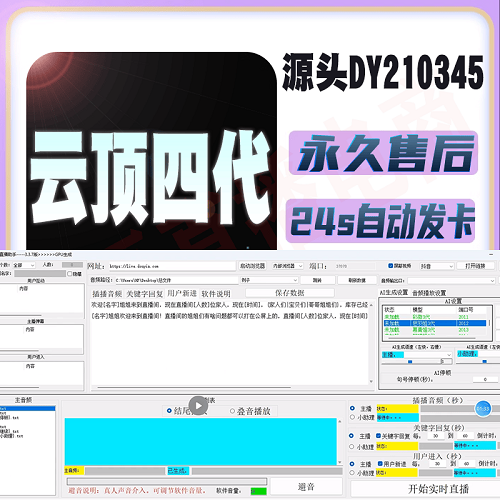Click the progress bar above 避音说明
500x500 pixels.
coord(167,481)
